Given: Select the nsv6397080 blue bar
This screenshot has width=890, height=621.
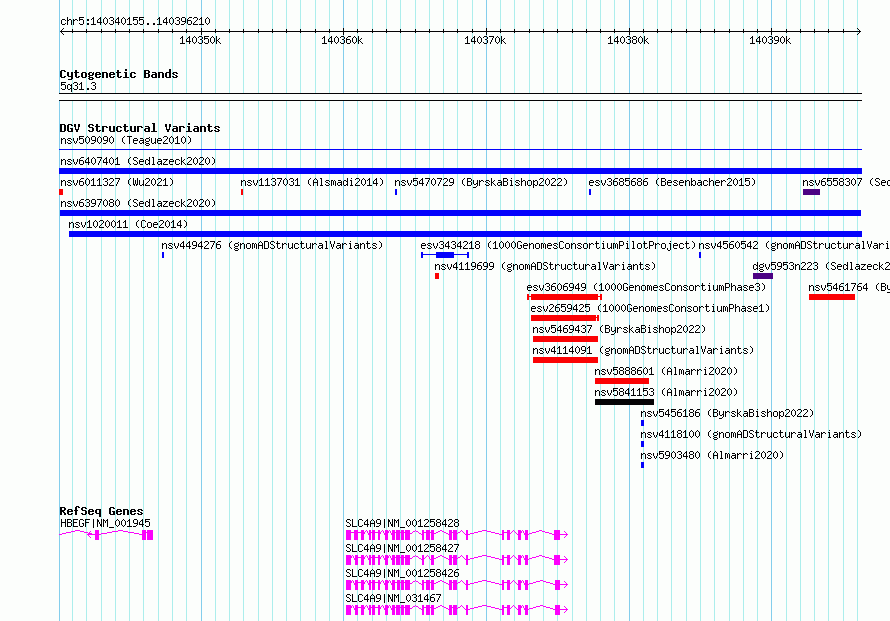Looking at the screenshot, I should tap(460, 213).
